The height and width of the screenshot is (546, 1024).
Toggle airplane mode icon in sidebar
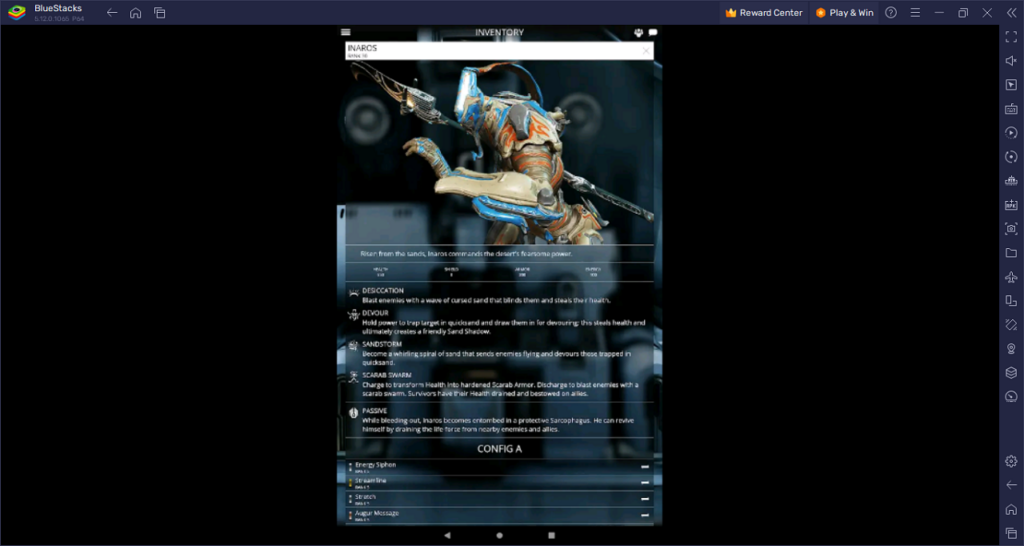pyautogui.click(x=1011, y=277)
